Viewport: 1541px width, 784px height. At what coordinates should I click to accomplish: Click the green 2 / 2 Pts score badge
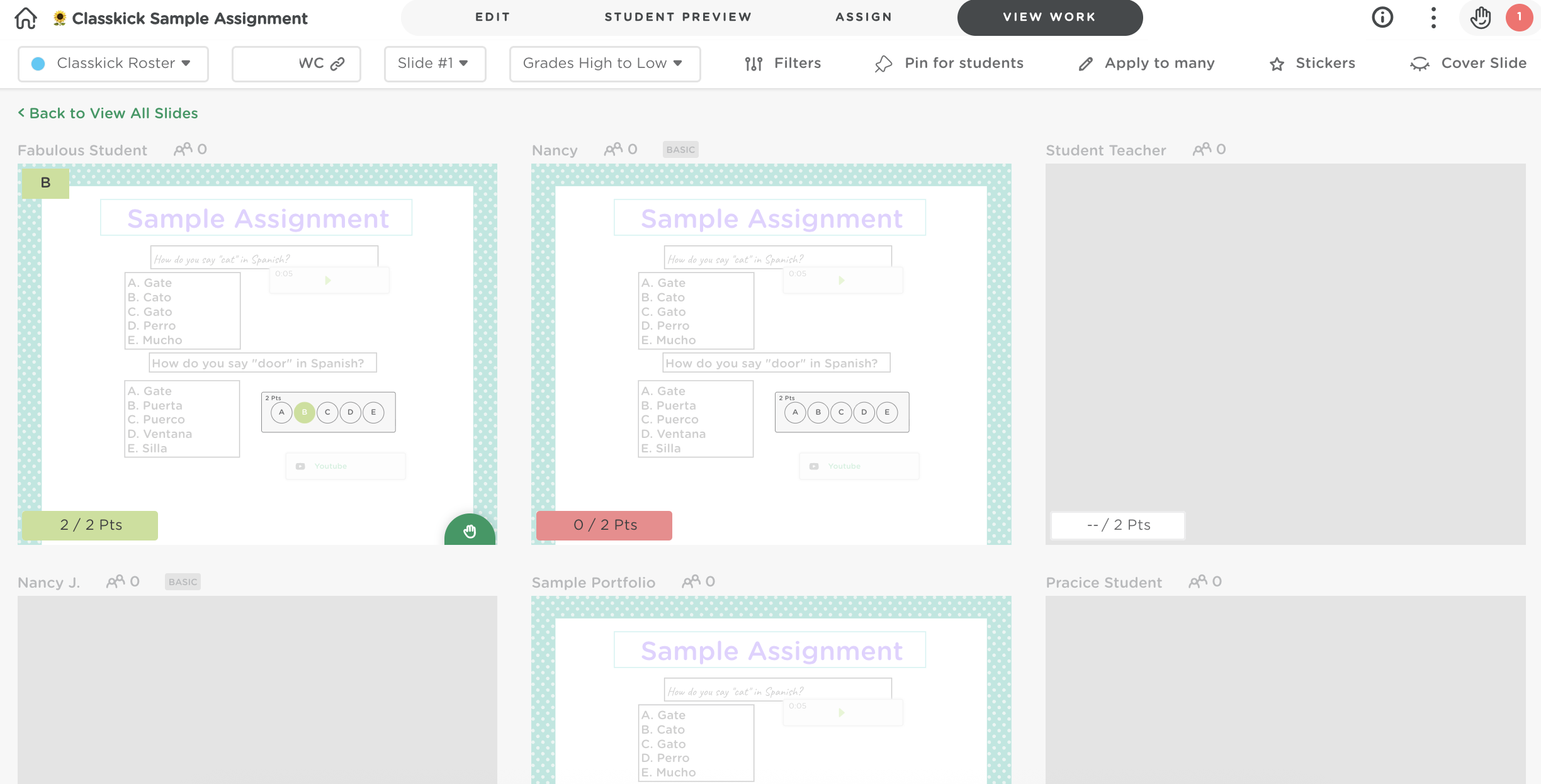click(x=90, y=525)
